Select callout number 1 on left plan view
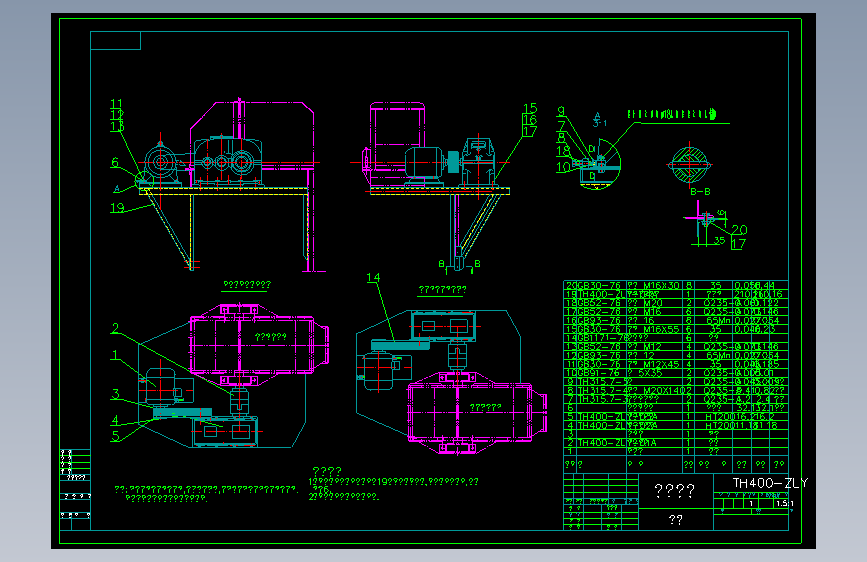The image size is (867, 562). pyautogui.click(x=114, y=355)
